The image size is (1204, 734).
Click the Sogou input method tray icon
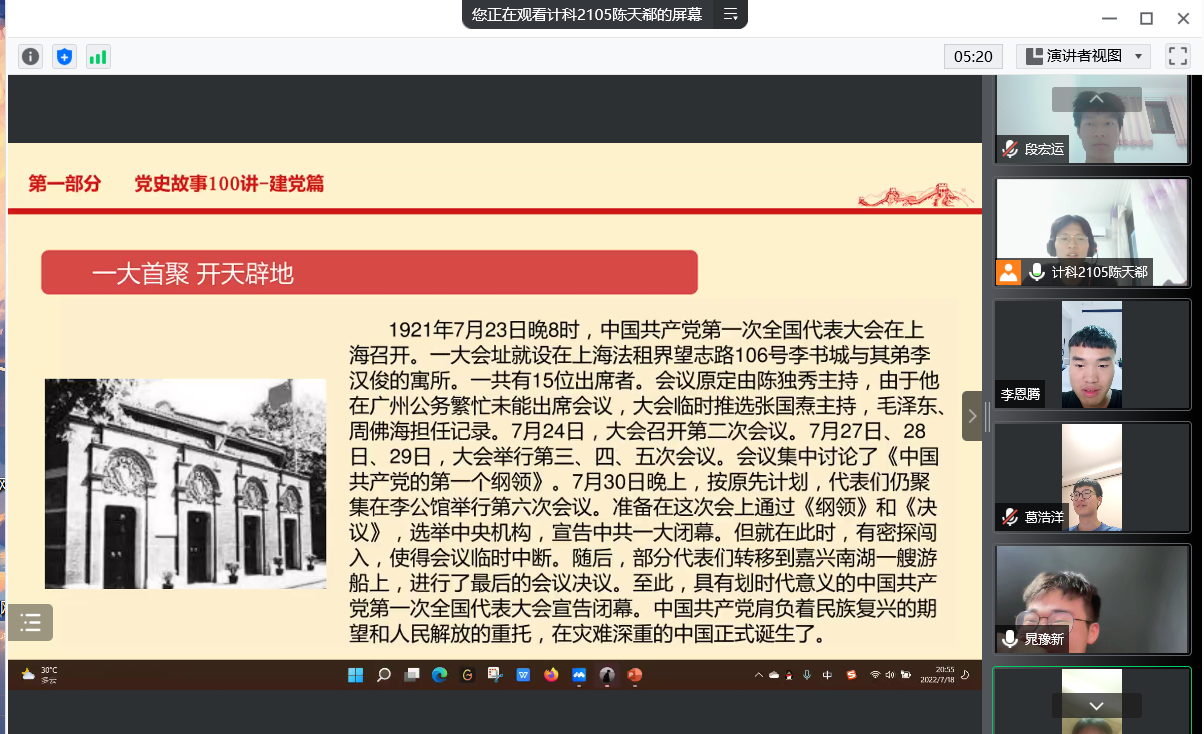click(x=851, y=675)
